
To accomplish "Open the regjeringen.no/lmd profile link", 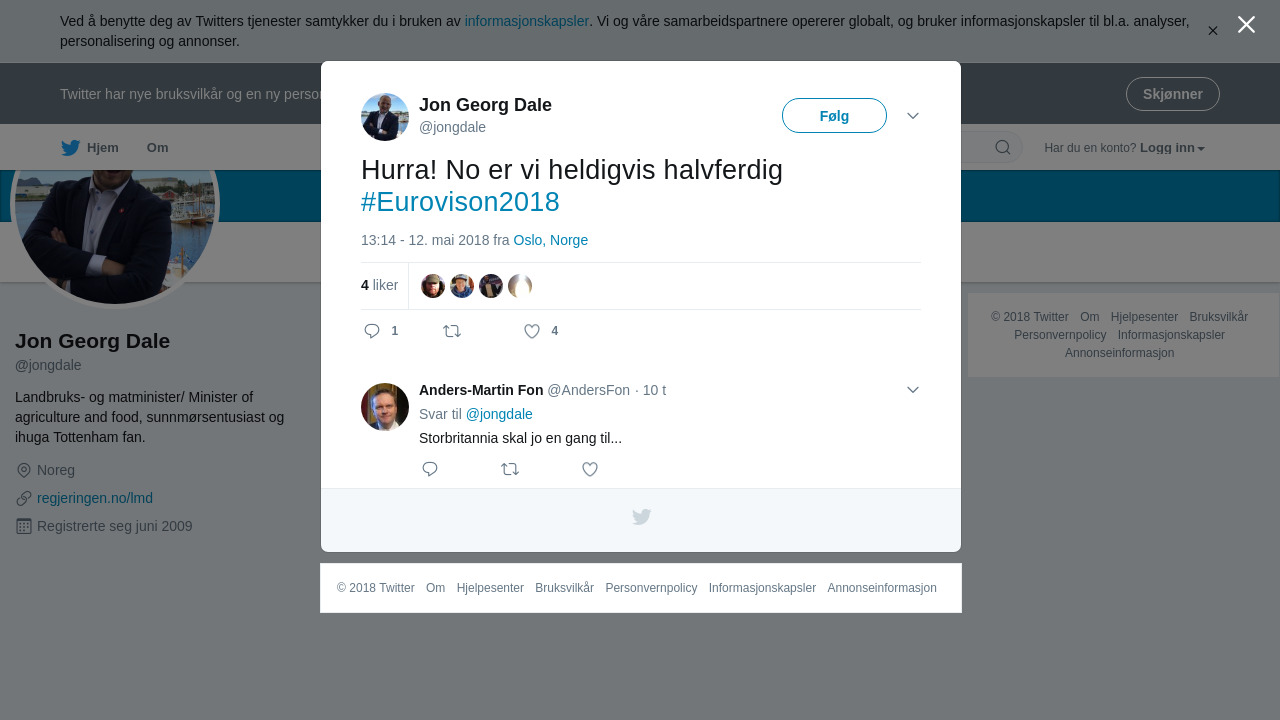I will tap(95, 498).
